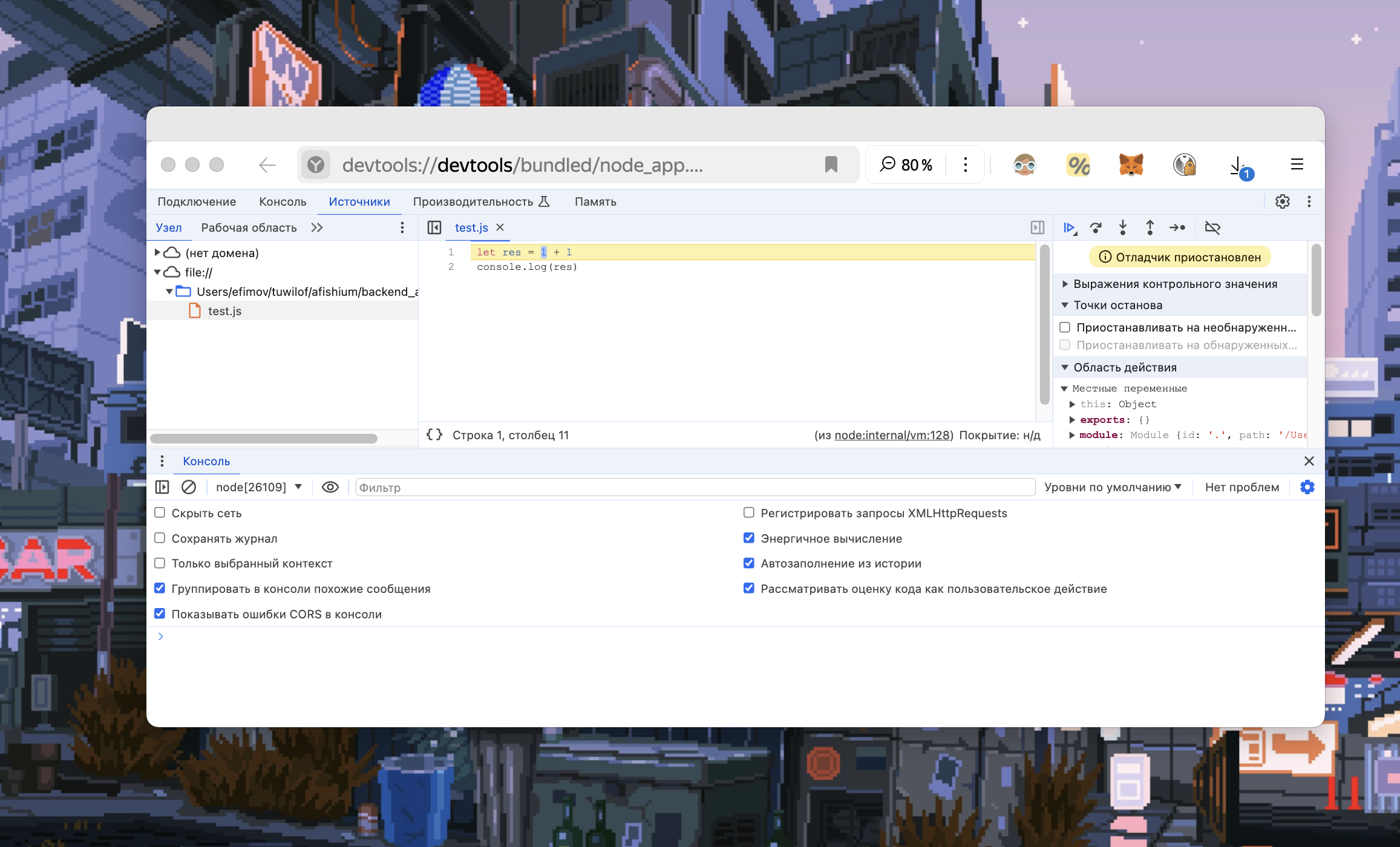1400x847 pixels.
Task: Toggle console settings gear
Action: pyautogui.click(x=1307, y=487)
